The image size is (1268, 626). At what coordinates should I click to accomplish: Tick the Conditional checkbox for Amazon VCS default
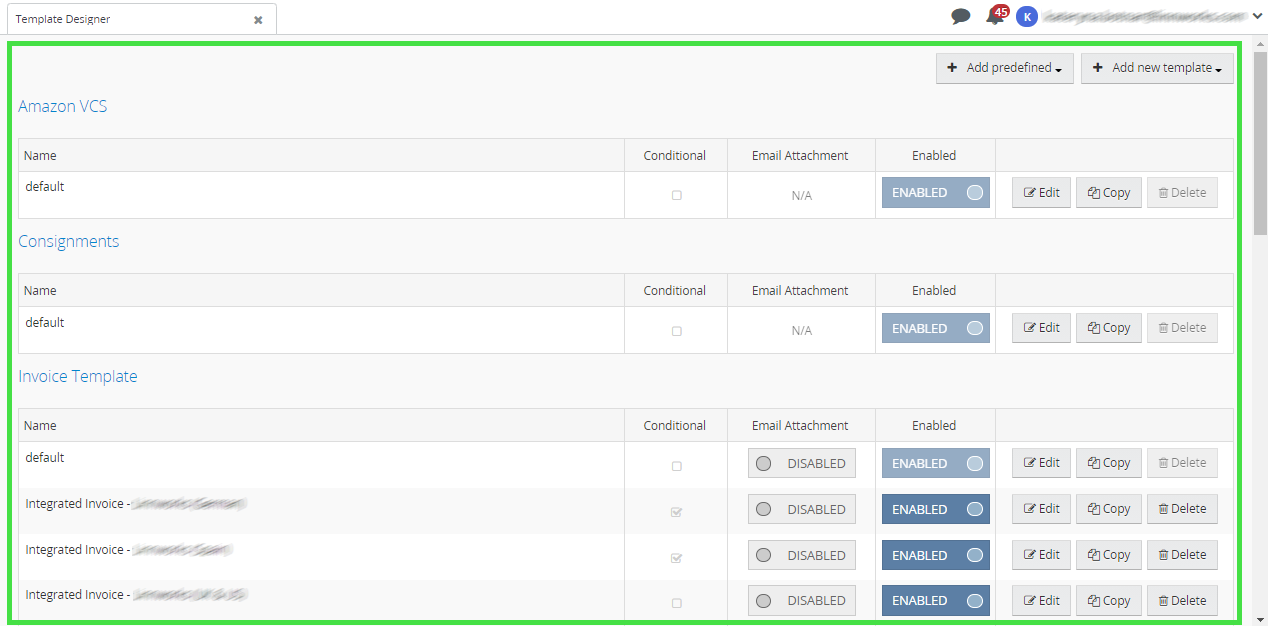point(677,195)
